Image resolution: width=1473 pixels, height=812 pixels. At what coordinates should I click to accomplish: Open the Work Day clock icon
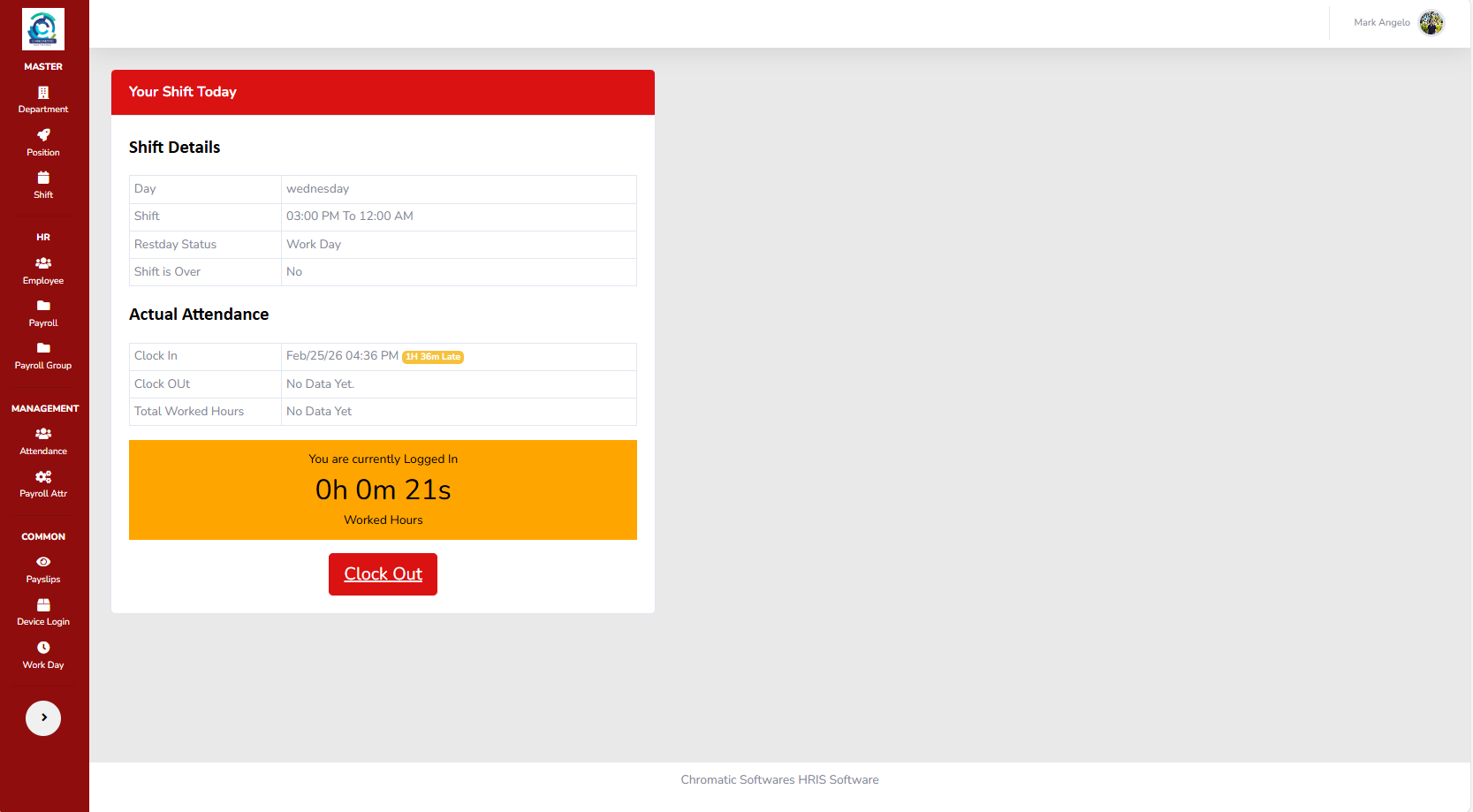point(43,648)
